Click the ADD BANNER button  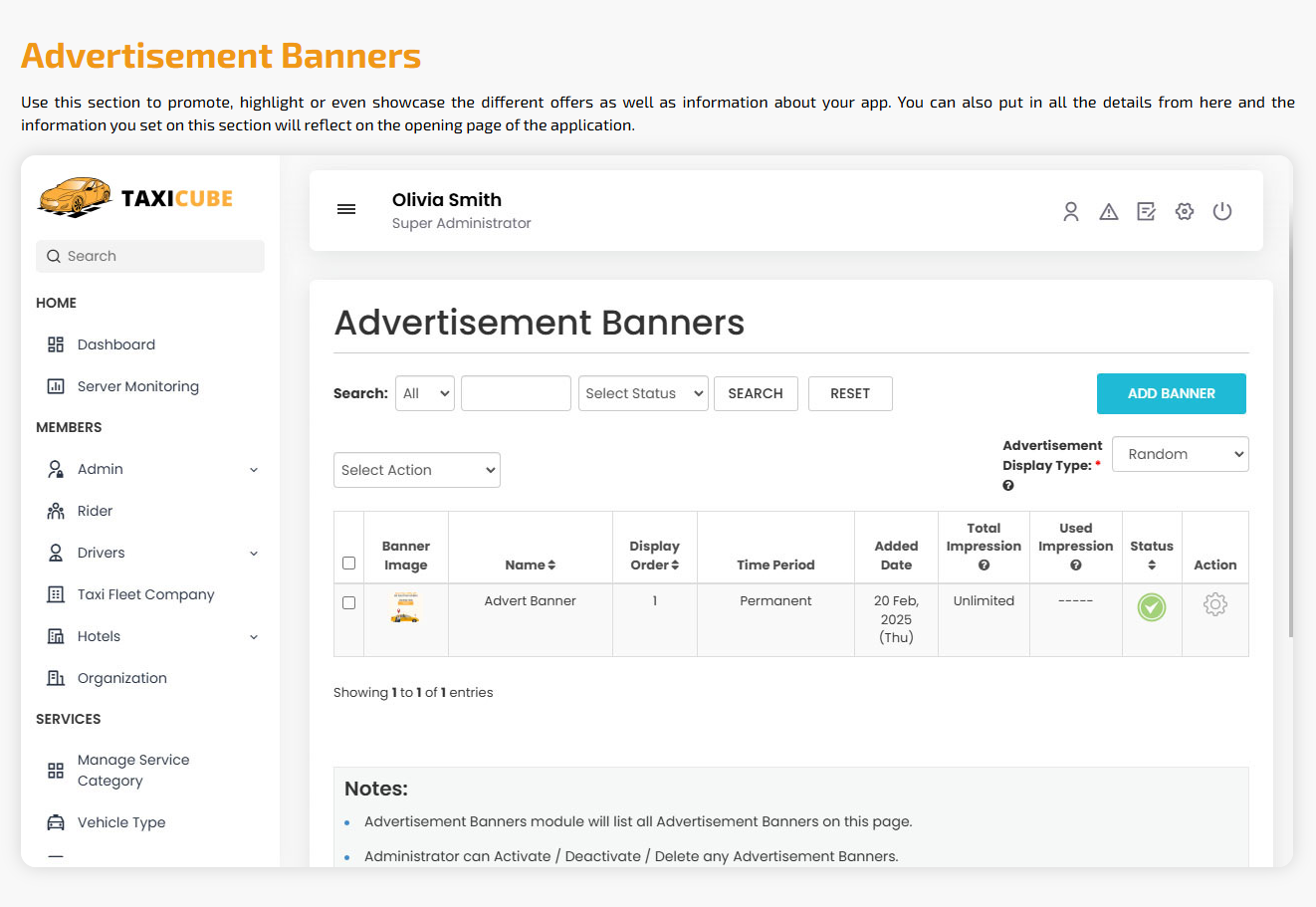(x=1172, y=393)
